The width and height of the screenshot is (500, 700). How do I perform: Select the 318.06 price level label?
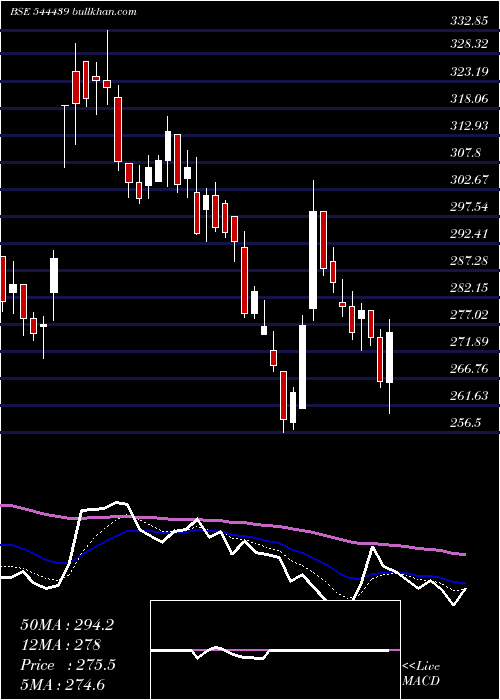469,99
